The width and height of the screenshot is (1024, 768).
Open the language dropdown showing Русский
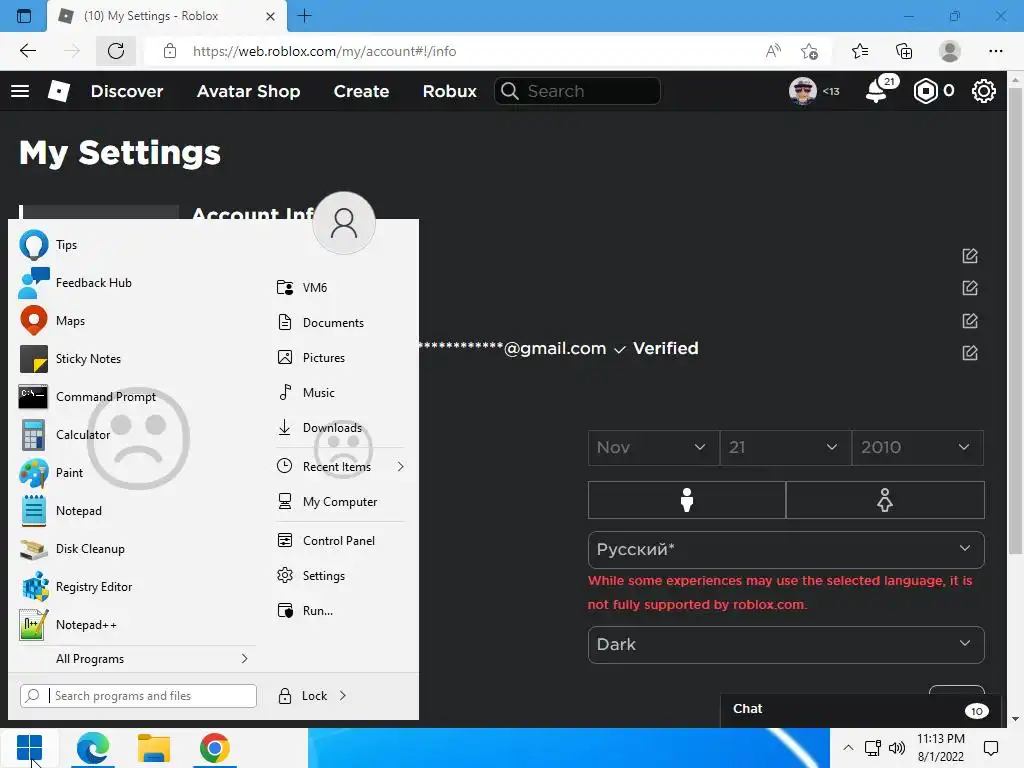(786, 550)
